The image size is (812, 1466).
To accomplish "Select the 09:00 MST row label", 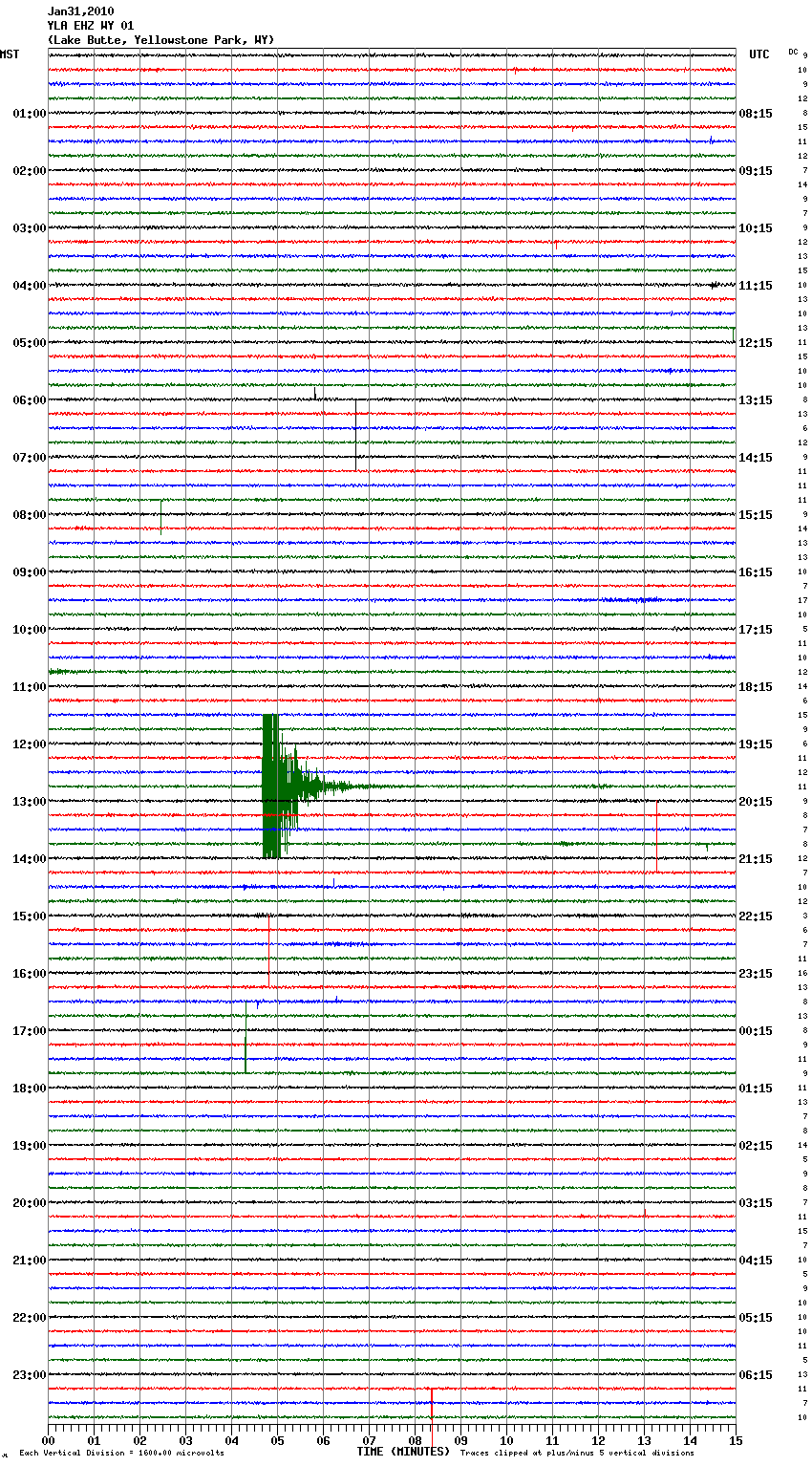I will tap(30, 572).
